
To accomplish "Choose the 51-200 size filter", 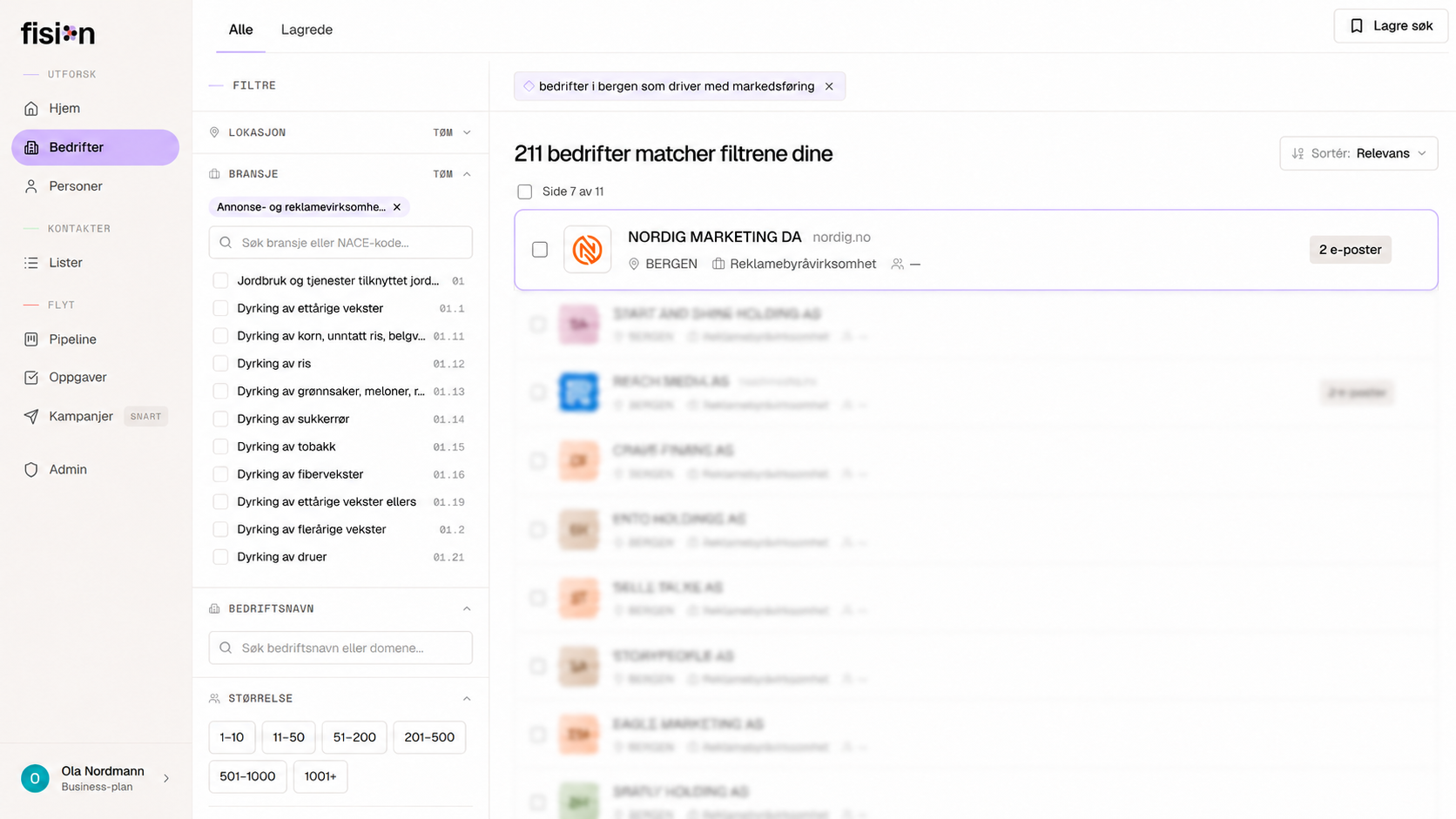I will [x=354, y=737].
